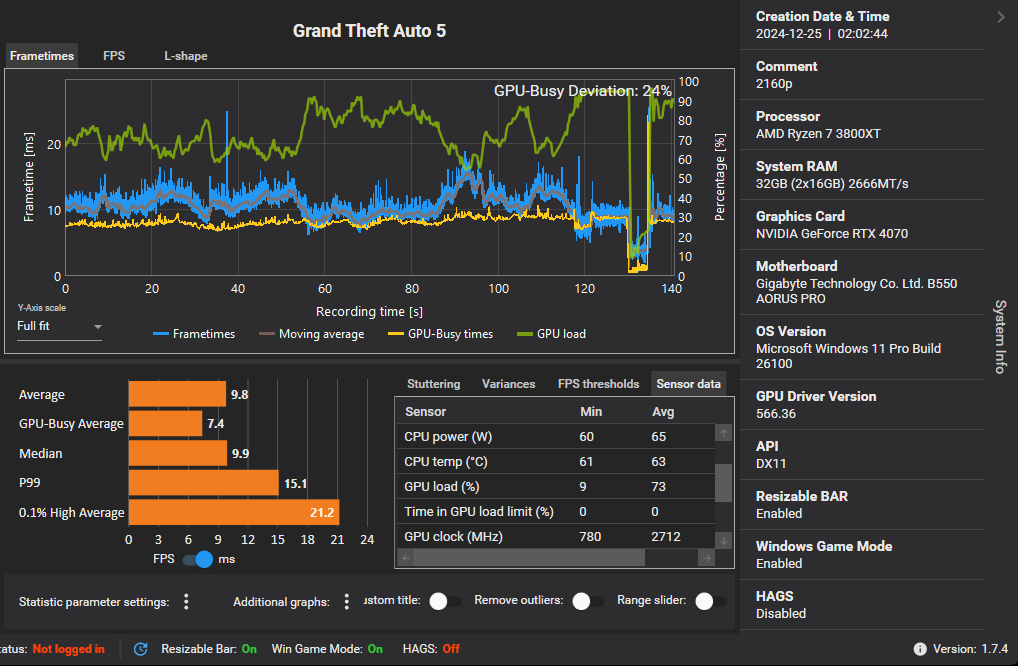Sensor table scroll down arrow
This screenshot has height=666, width=1018.
(723, 540)
